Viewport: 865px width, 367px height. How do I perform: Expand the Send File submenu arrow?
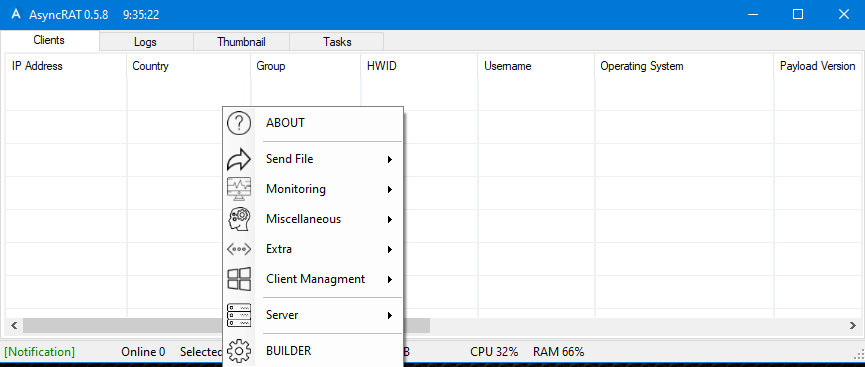pyautogui.click(x=389, y=159)
